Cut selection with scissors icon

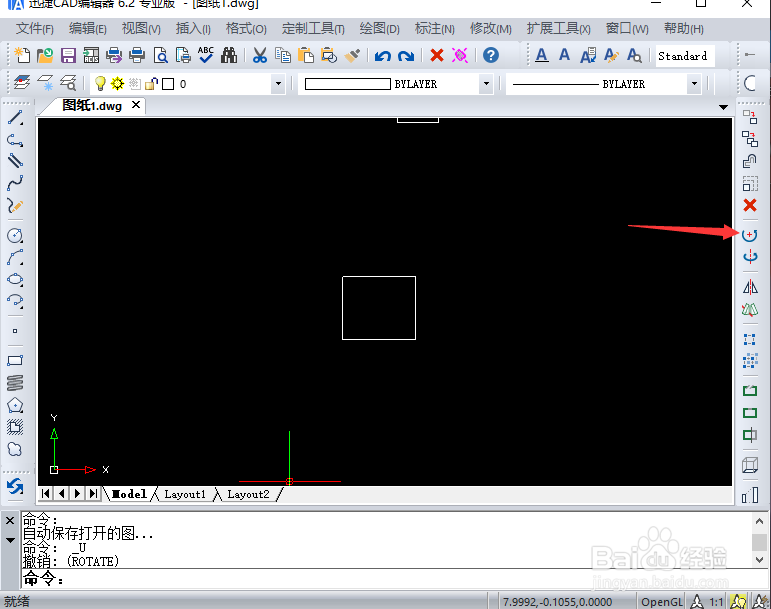tap(260, 55)
